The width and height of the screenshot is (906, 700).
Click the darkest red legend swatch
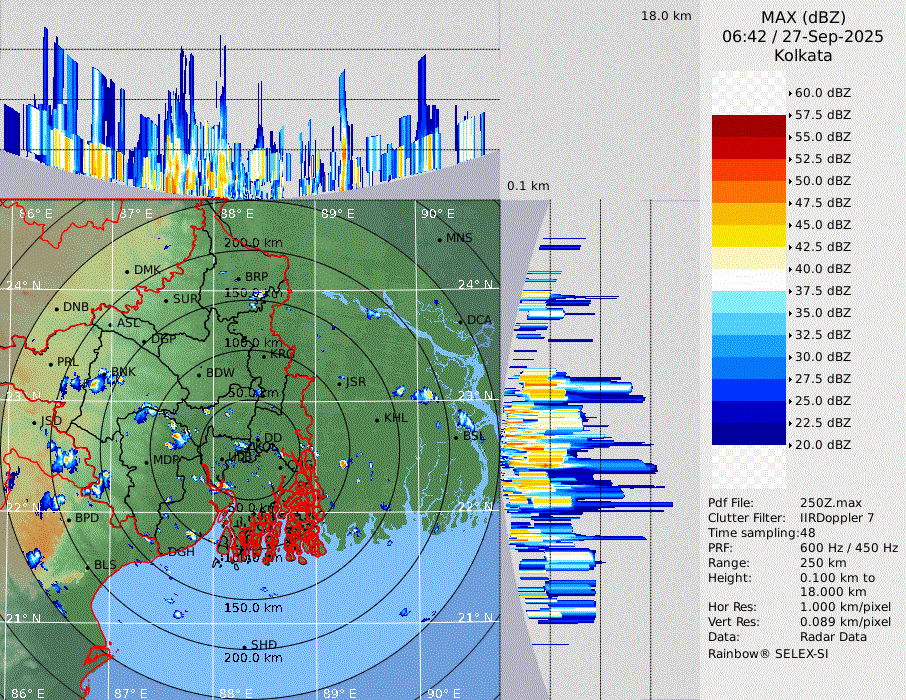(x=749, y=126)
